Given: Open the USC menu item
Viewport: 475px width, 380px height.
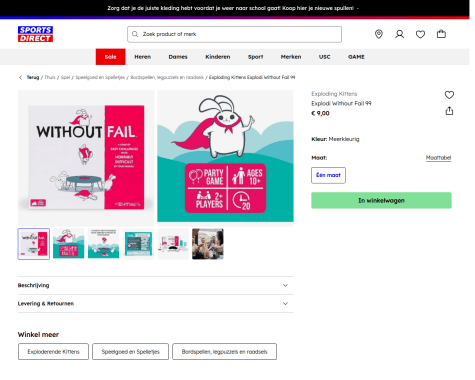Looking at the screenshot, I should point(325,57).
